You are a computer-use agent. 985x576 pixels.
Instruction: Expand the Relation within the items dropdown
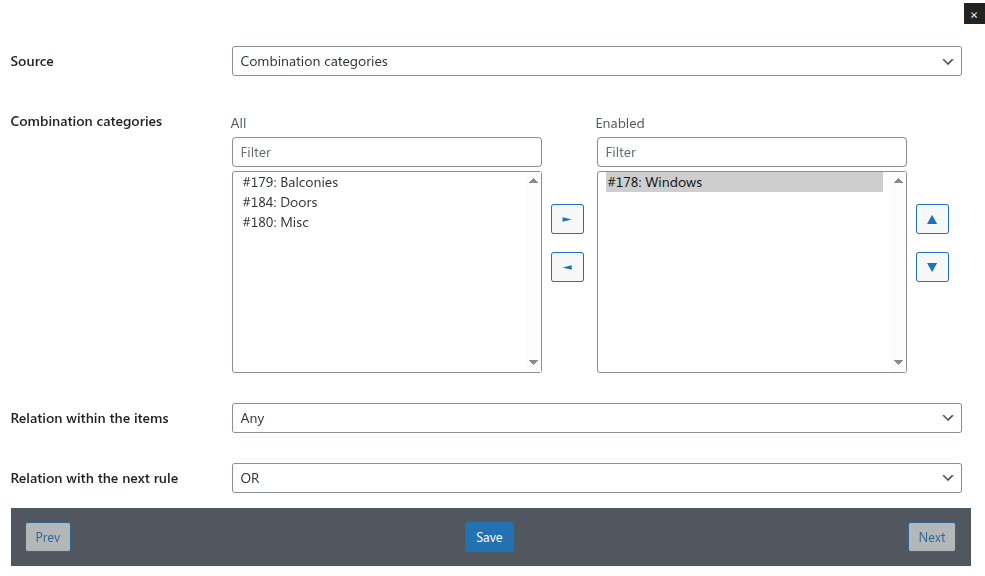(x=596, y=418)
